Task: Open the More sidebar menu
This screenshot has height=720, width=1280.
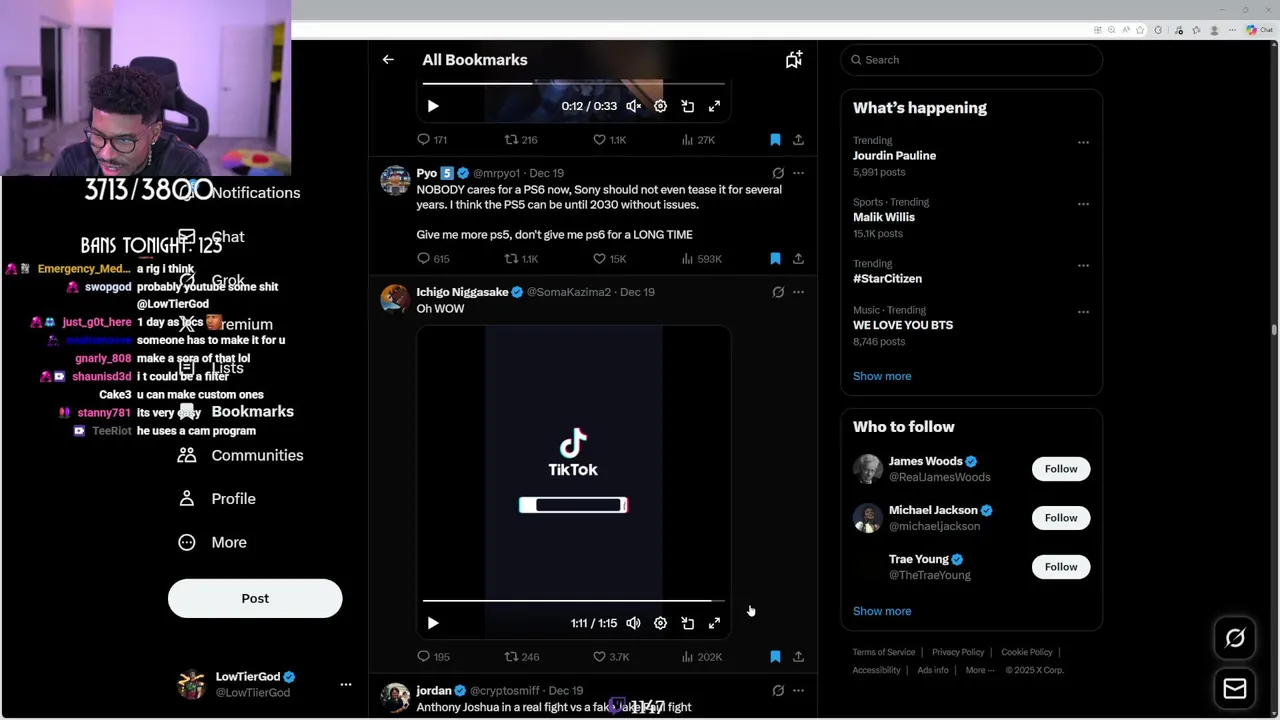Action: click(212, 542)
